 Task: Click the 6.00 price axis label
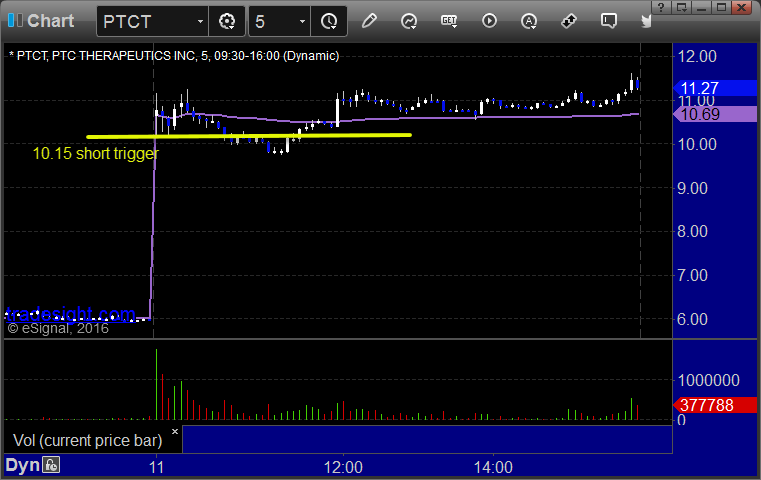point(693,319)
